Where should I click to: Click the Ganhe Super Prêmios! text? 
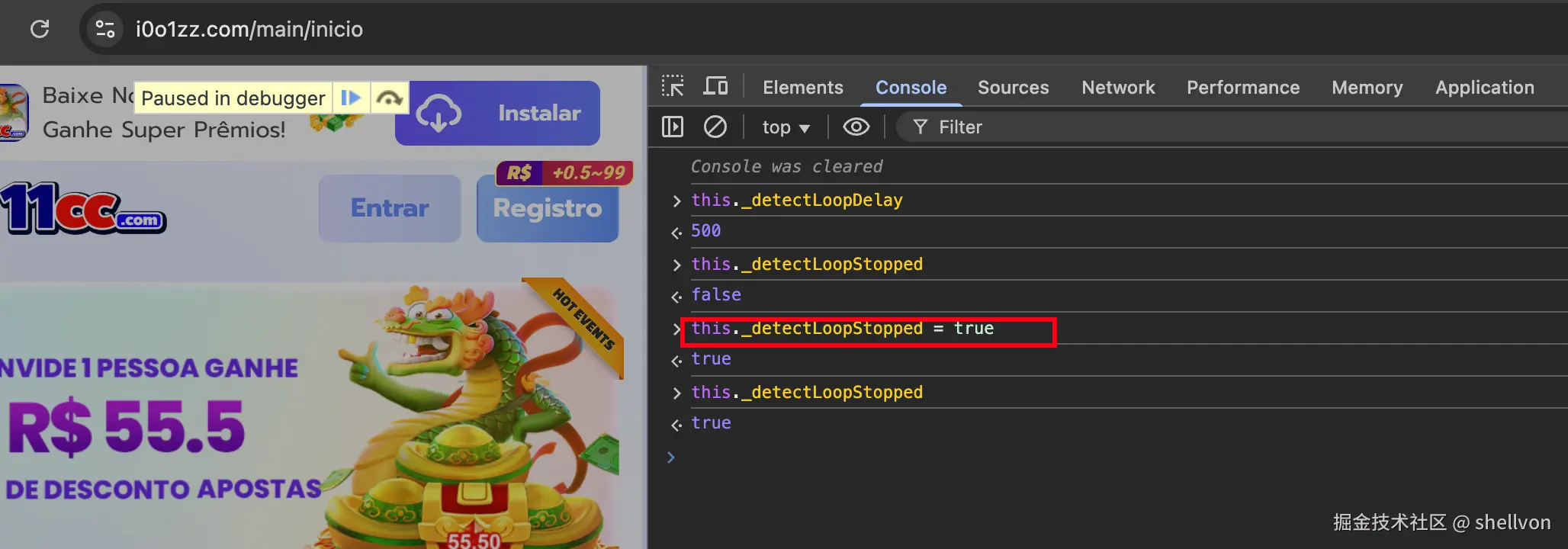(x=164, y=130)
